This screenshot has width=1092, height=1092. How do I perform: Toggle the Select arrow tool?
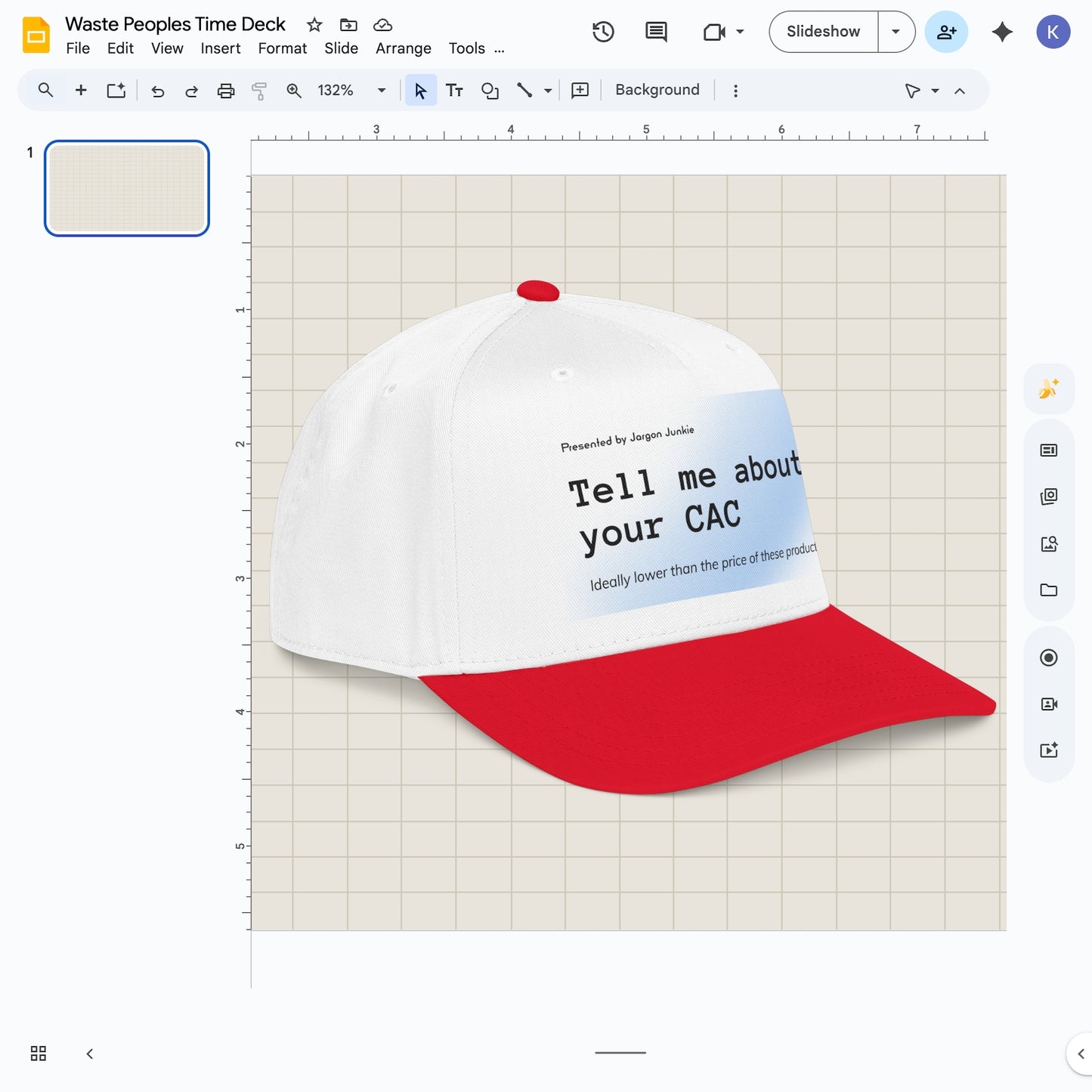[421, 90]
